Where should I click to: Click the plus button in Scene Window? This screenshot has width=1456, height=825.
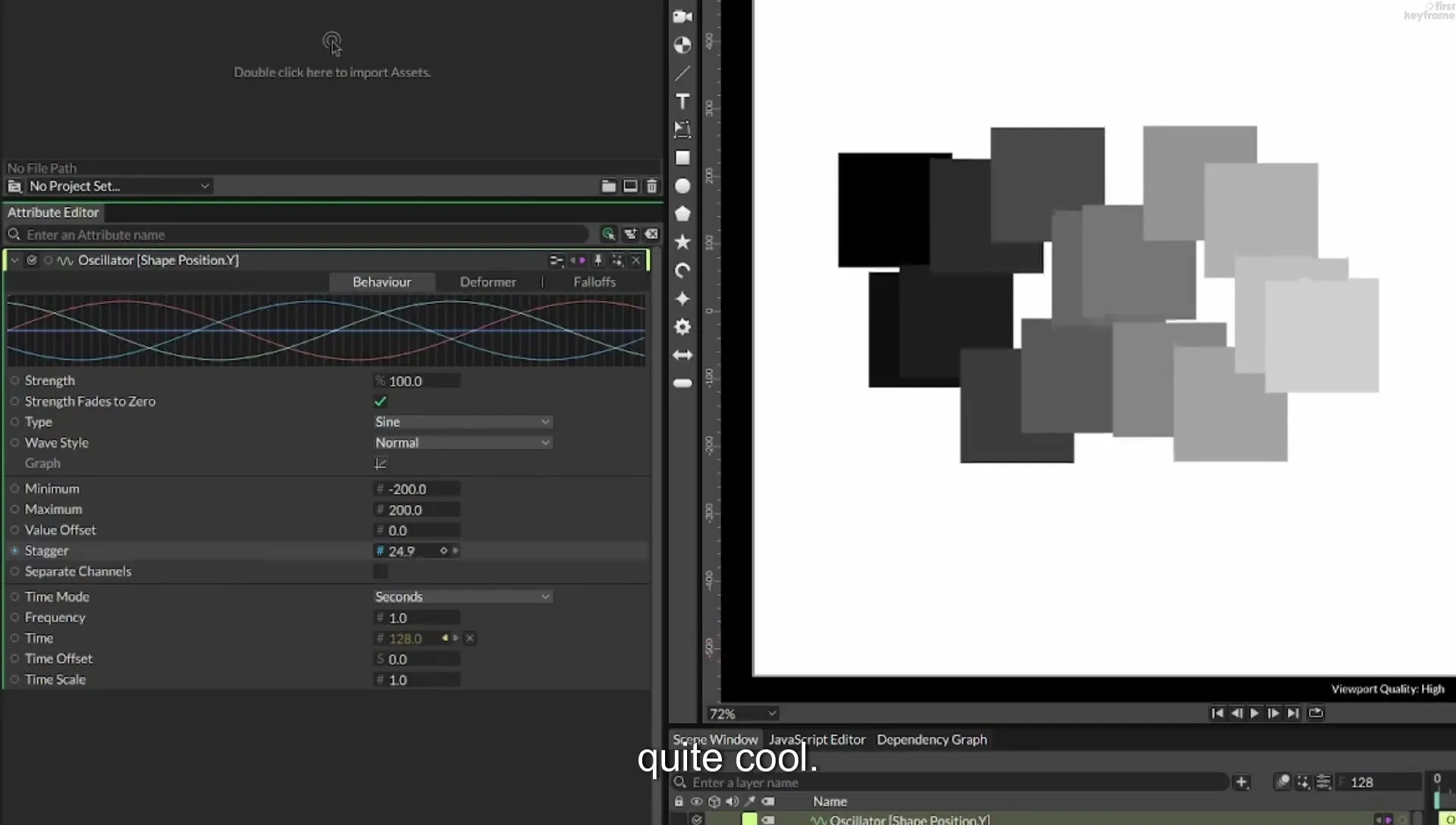(x=1241, y=782)
